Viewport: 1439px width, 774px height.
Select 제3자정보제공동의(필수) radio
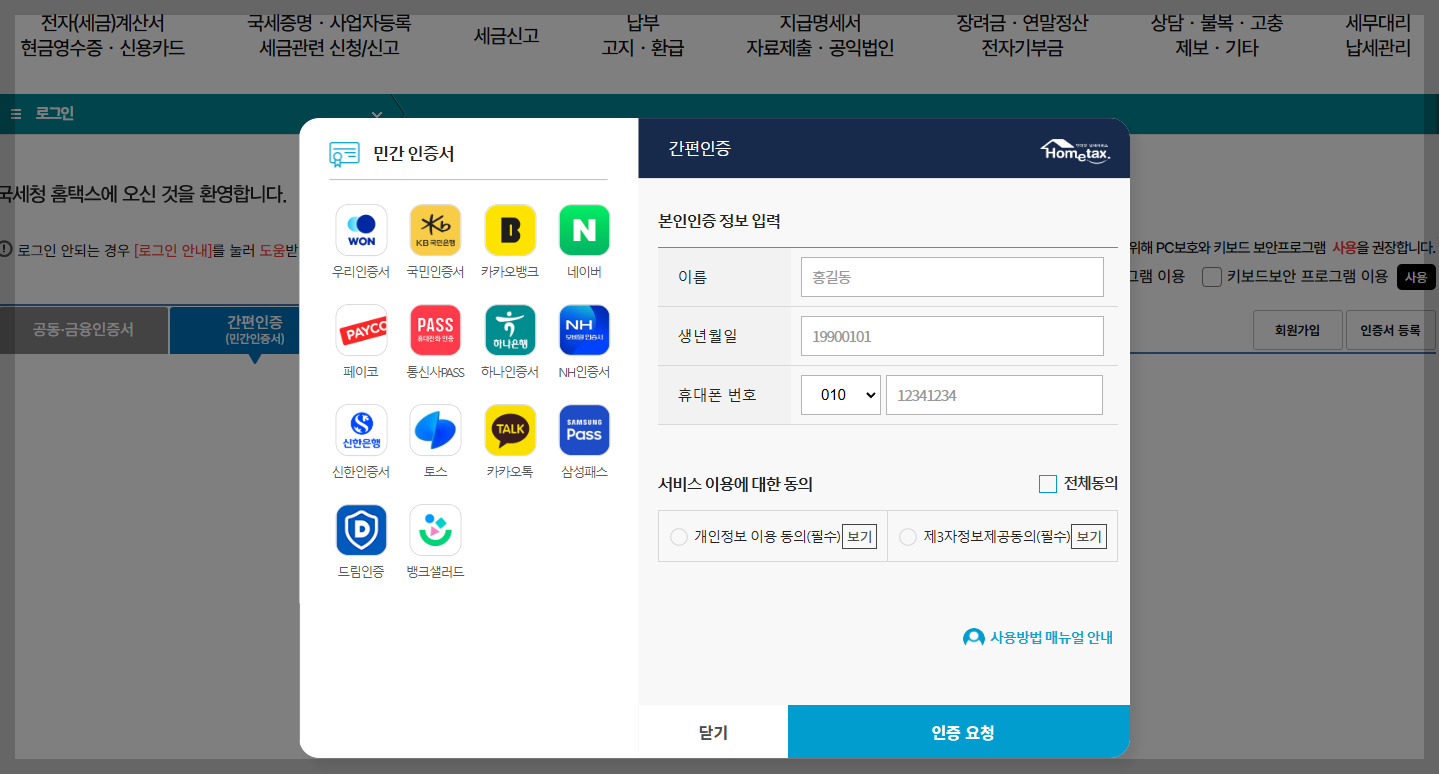(x=908, y=537)
